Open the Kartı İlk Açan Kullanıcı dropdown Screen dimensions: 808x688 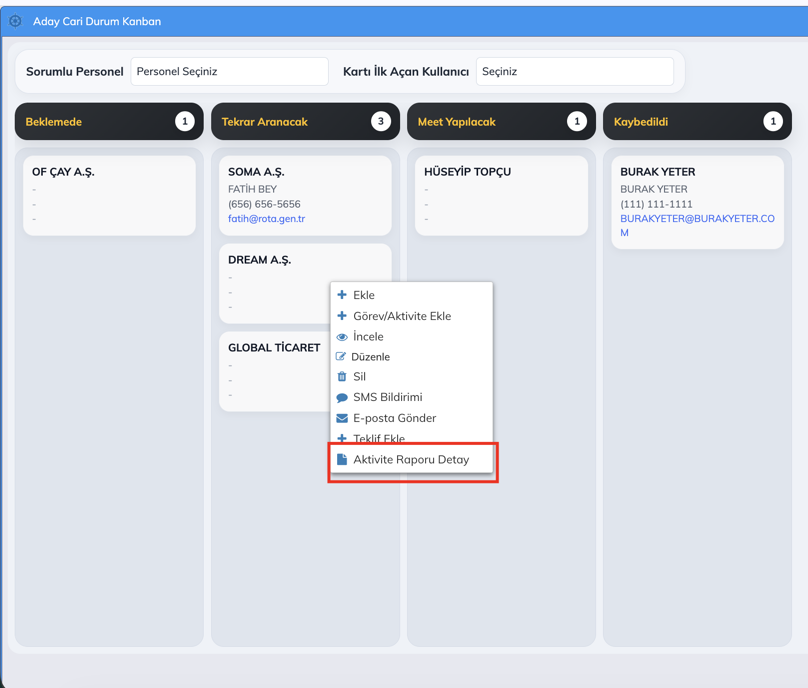(574, 72)
